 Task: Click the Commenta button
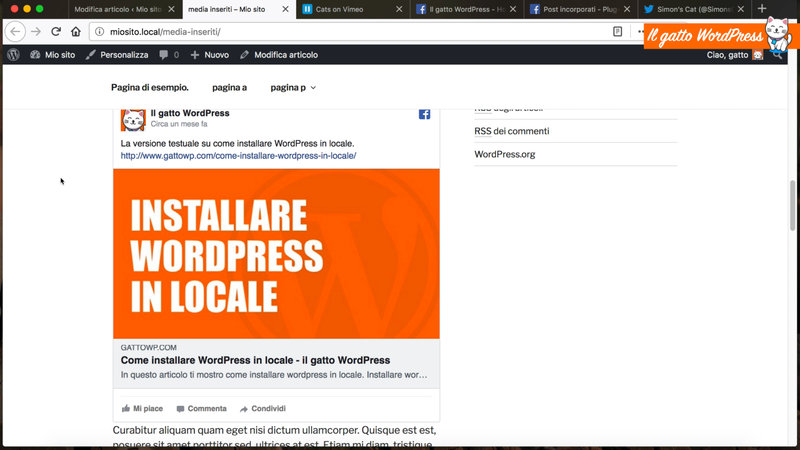click(202, 409)
